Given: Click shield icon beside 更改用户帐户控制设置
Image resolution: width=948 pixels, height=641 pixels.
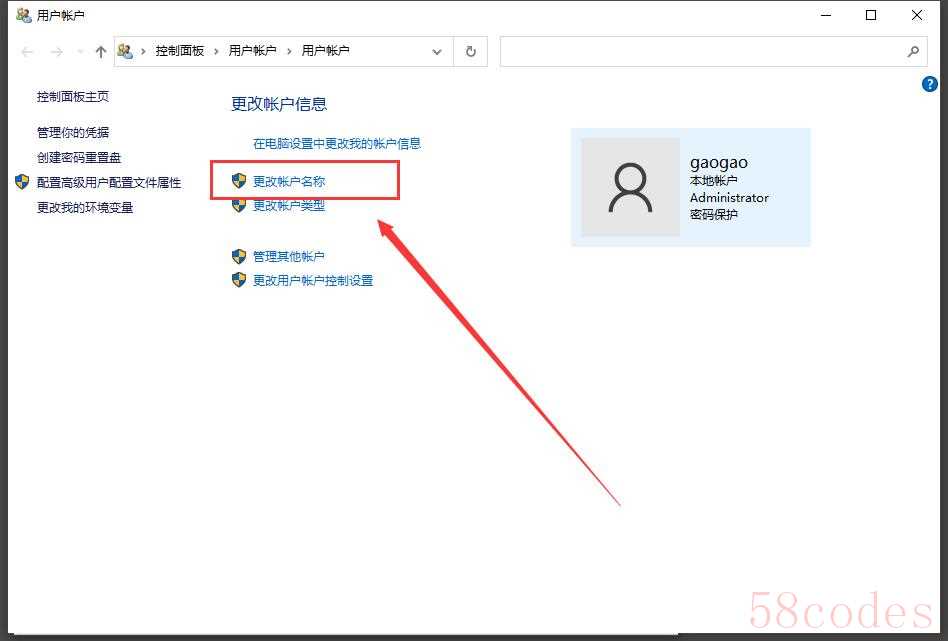Looking at the screenshot, I should (x=239, y=280).
